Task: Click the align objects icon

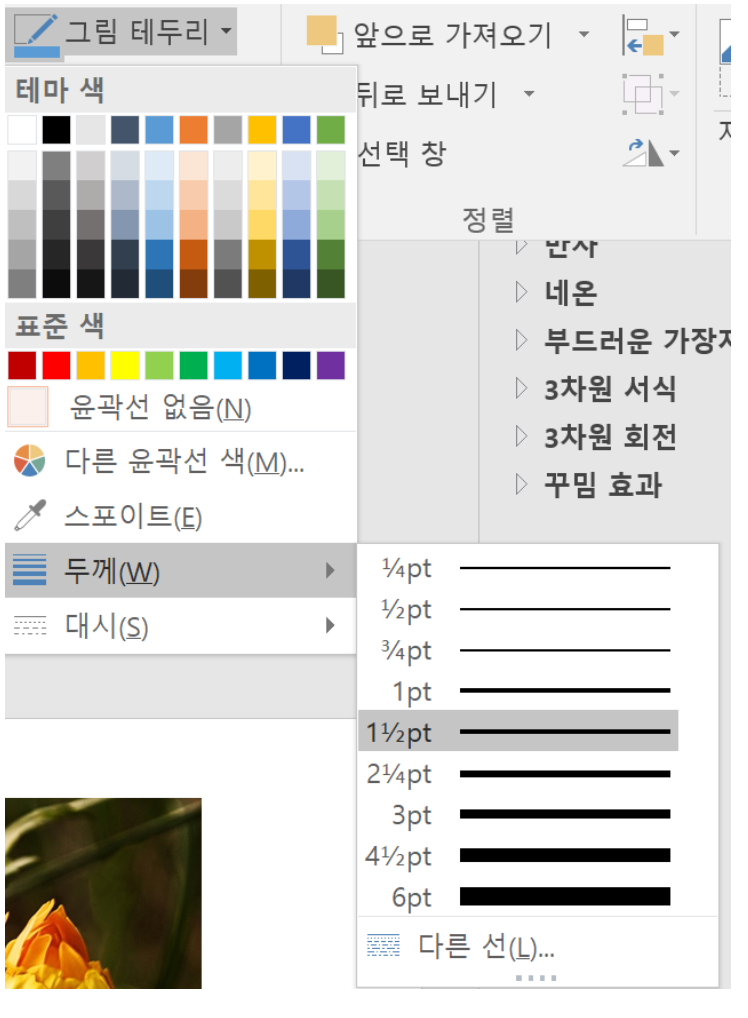Action: (x=643, y=36)
